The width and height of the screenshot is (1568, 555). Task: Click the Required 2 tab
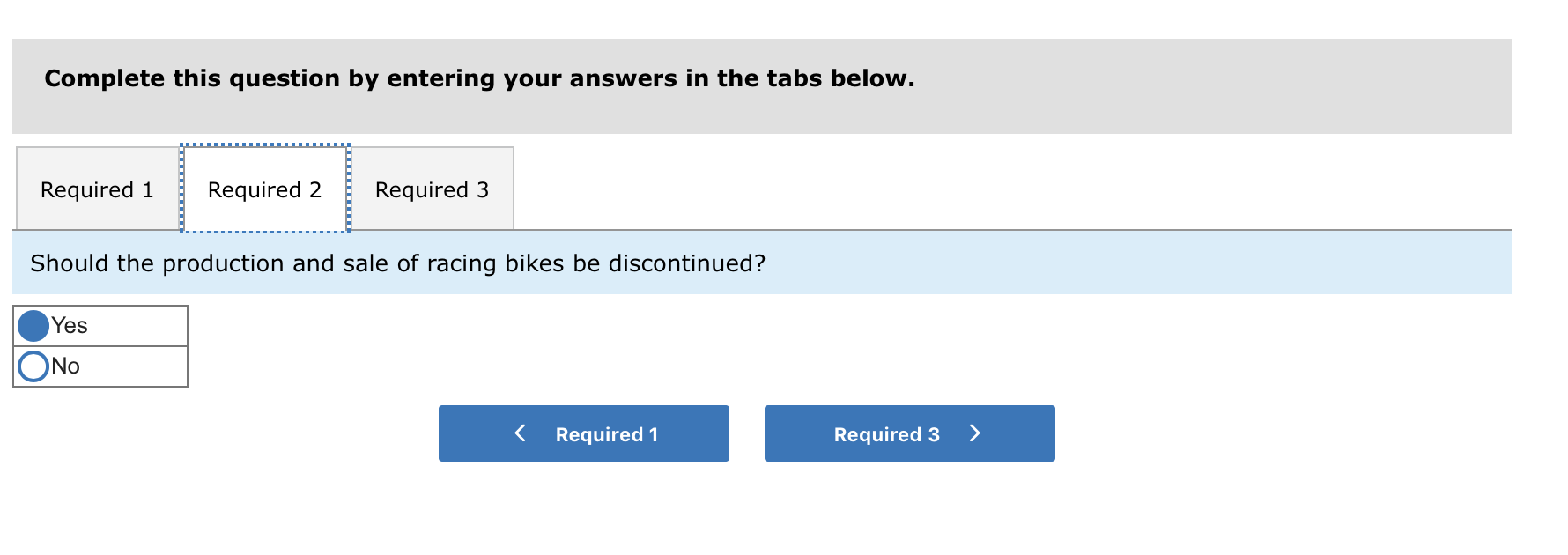point(265,189)
